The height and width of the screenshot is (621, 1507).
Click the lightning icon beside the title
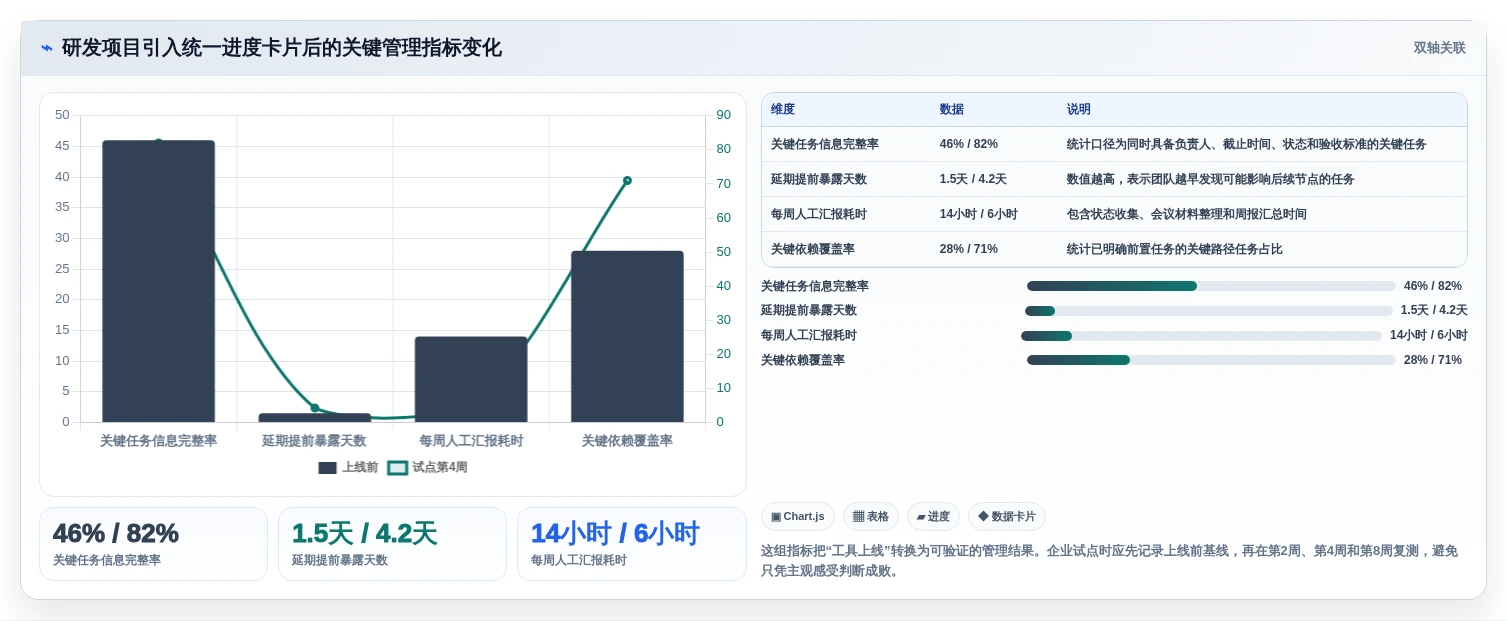coord(47,48)
